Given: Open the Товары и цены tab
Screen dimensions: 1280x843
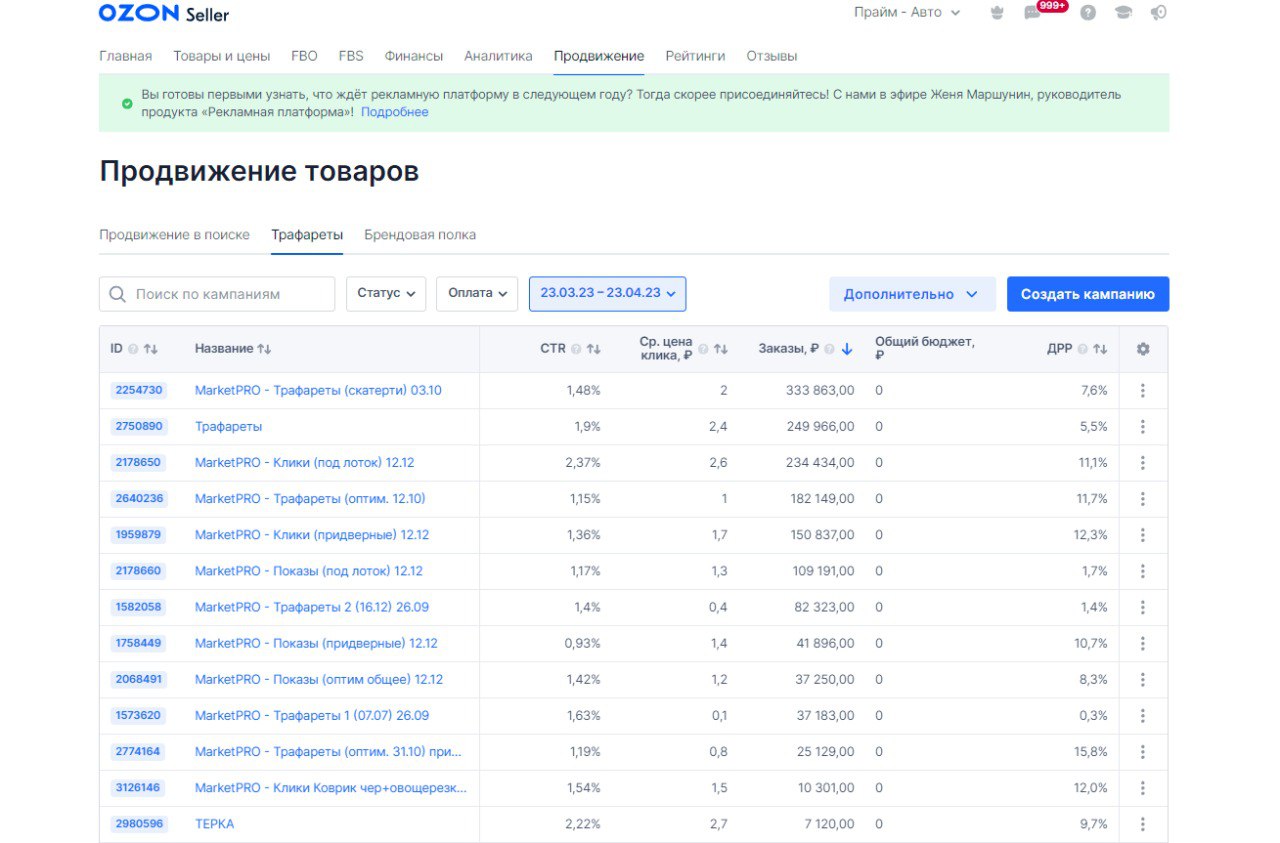Looking at the screenshot, I should coord(222,56).
